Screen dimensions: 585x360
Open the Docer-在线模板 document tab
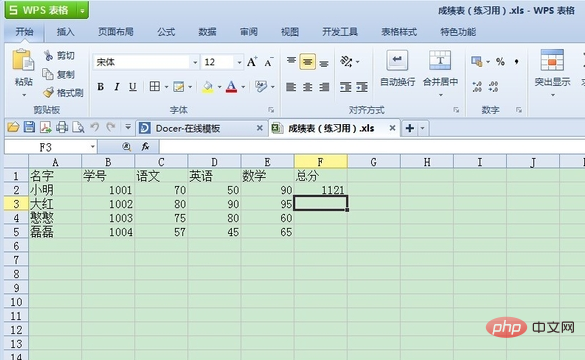[201, 128]
